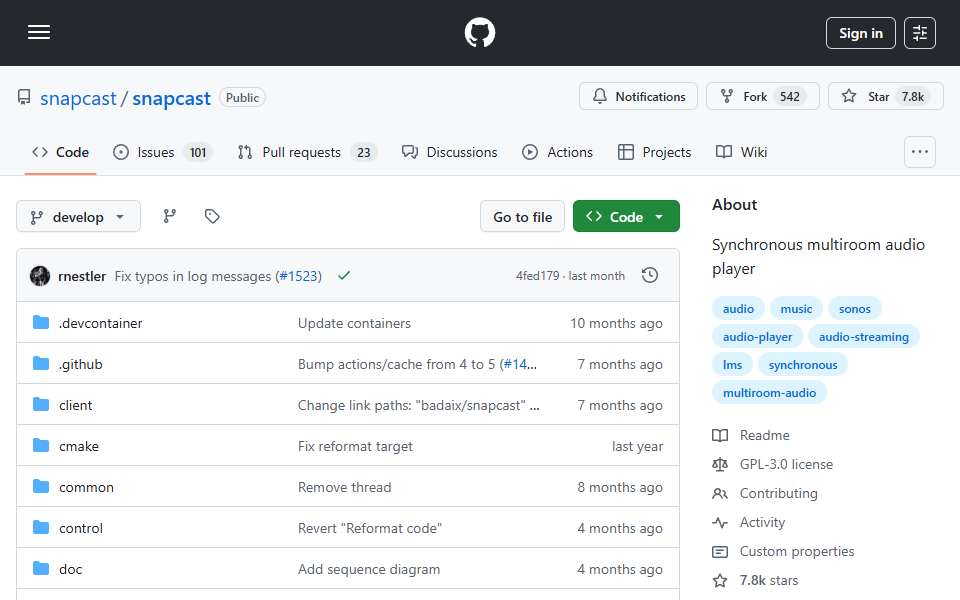View commit history clock icon
Viewport: 960px width, 600px height.
tap(650, 276)
